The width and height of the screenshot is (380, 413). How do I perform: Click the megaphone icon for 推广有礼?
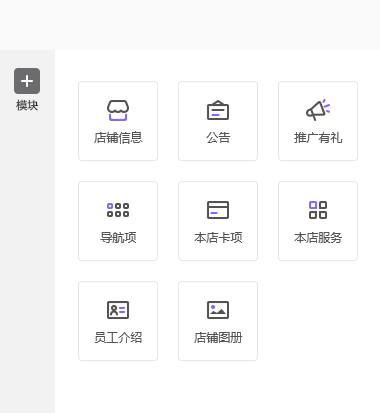tap(318, 110)
